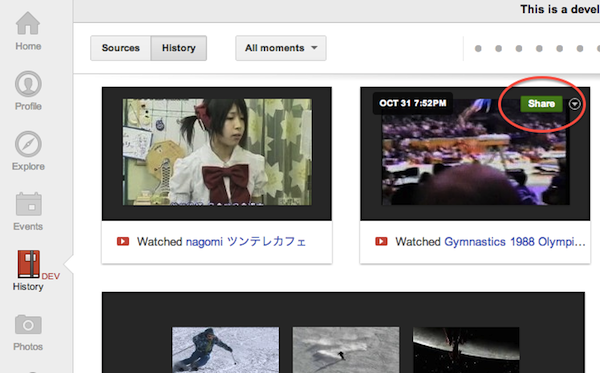Screen dimensions: 600x373
Task: Click YouTube icon beside Watched Gymnastics
Action: click(x=381, y=241)
